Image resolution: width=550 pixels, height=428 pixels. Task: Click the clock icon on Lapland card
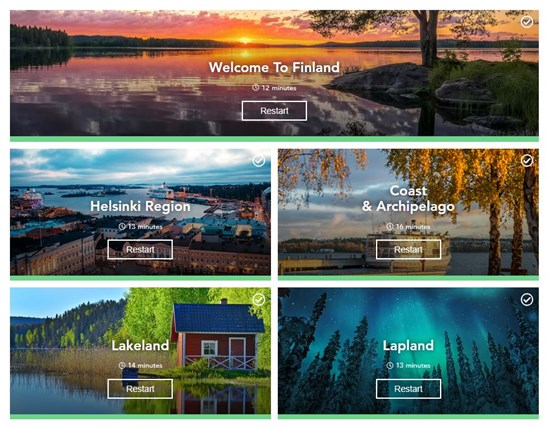tap(390, 365)
